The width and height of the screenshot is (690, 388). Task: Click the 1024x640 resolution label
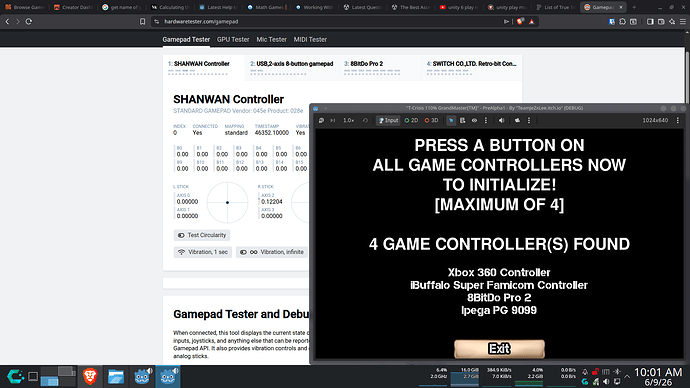[x=655, y=120]
